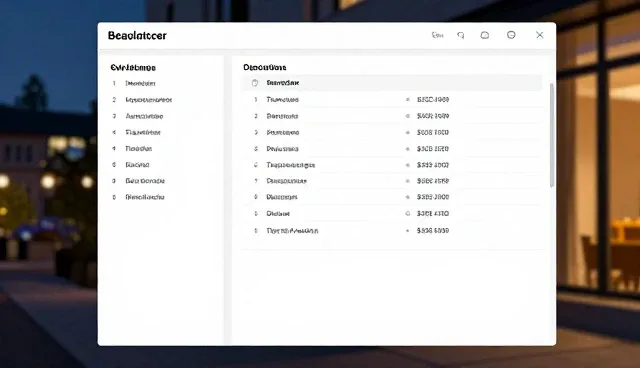Close the dialog with the X button
The height and width of the screenshot is (368, 640).
click(540, 35)
